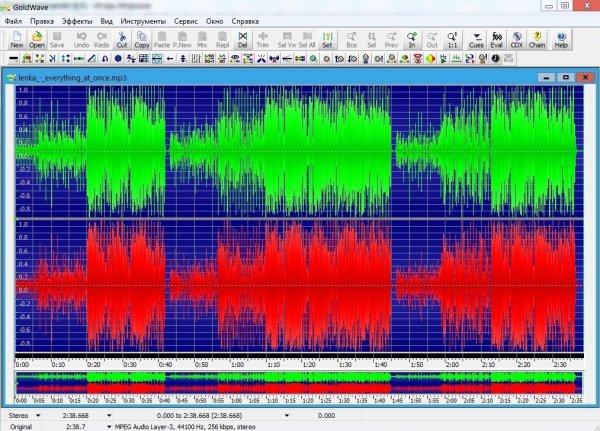Open the Chain effect chain button
This screenshot has height=431, width=600.
(537, 39)
